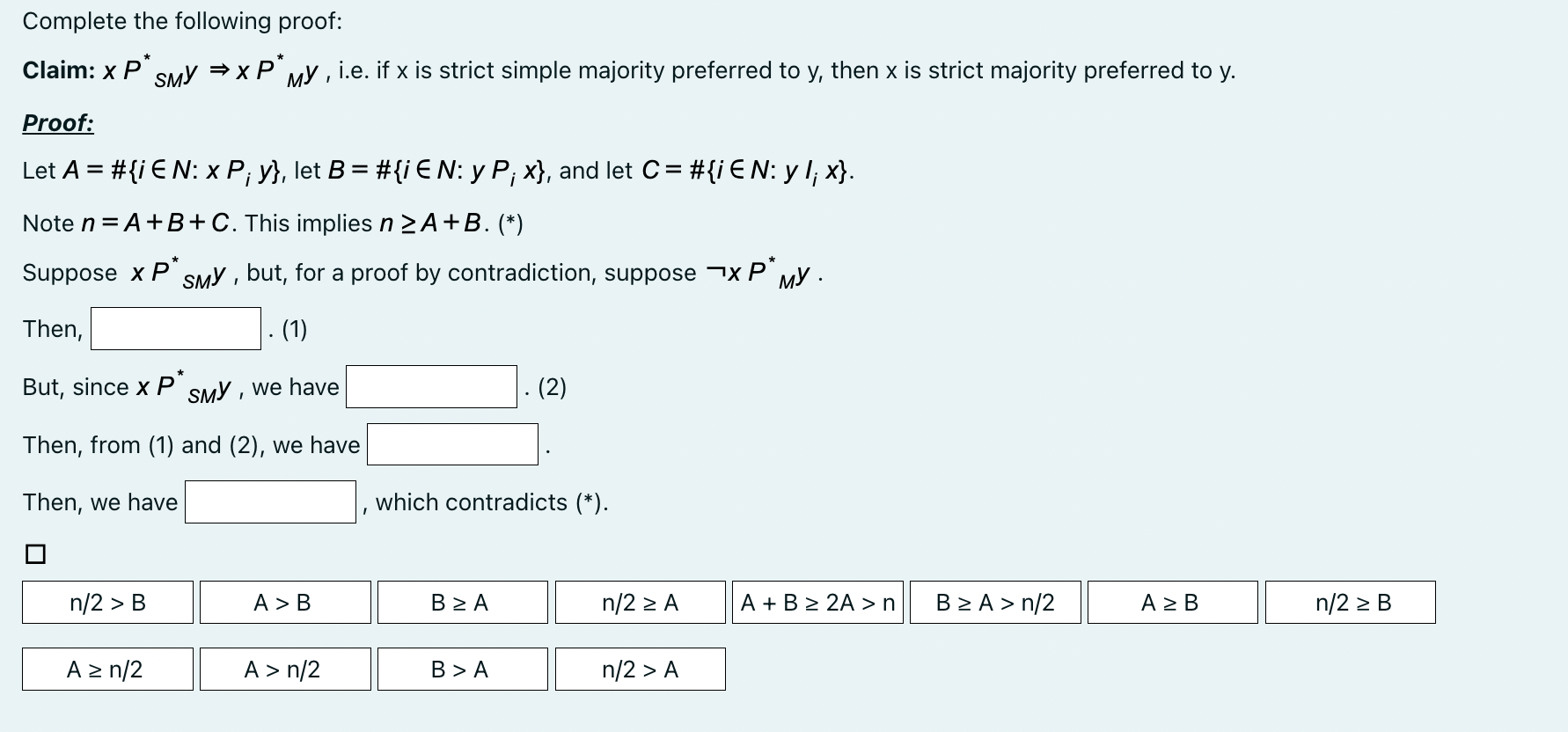Viewport: 1568px width, 732px height.
Task: Select the A + B ≥ 2A > n option
Action: tap(818, 603)
